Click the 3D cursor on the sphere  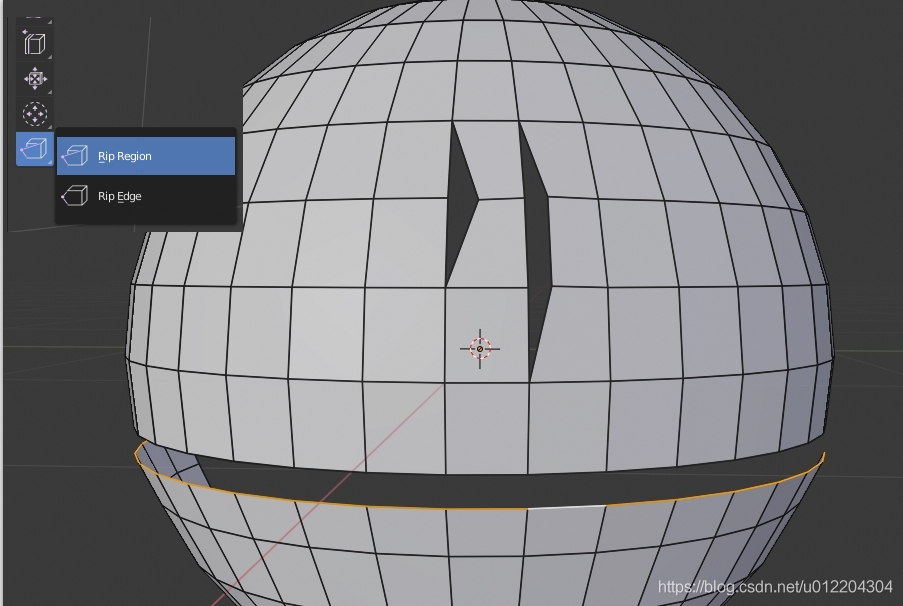point(480,349)
